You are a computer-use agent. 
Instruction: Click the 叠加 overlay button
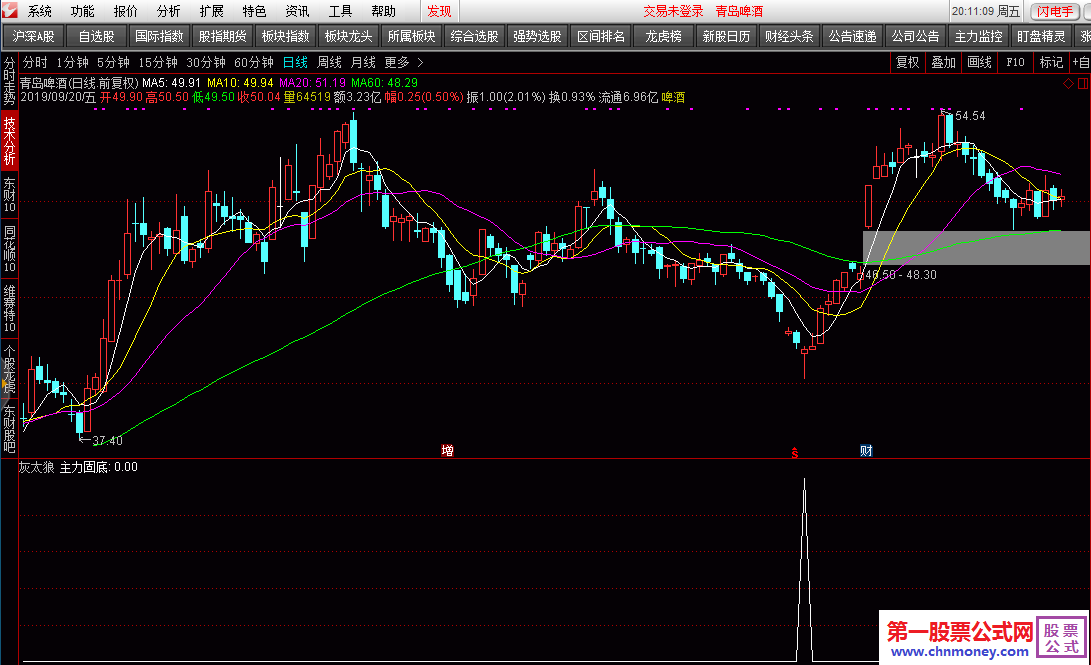click(943, 63)
